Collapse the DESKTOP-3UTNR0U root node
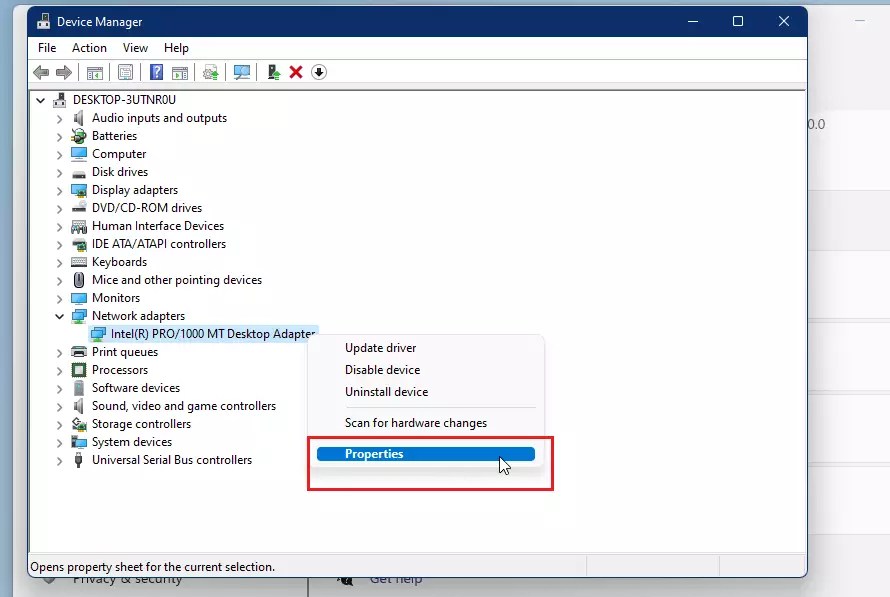 [x=41, y=99]
